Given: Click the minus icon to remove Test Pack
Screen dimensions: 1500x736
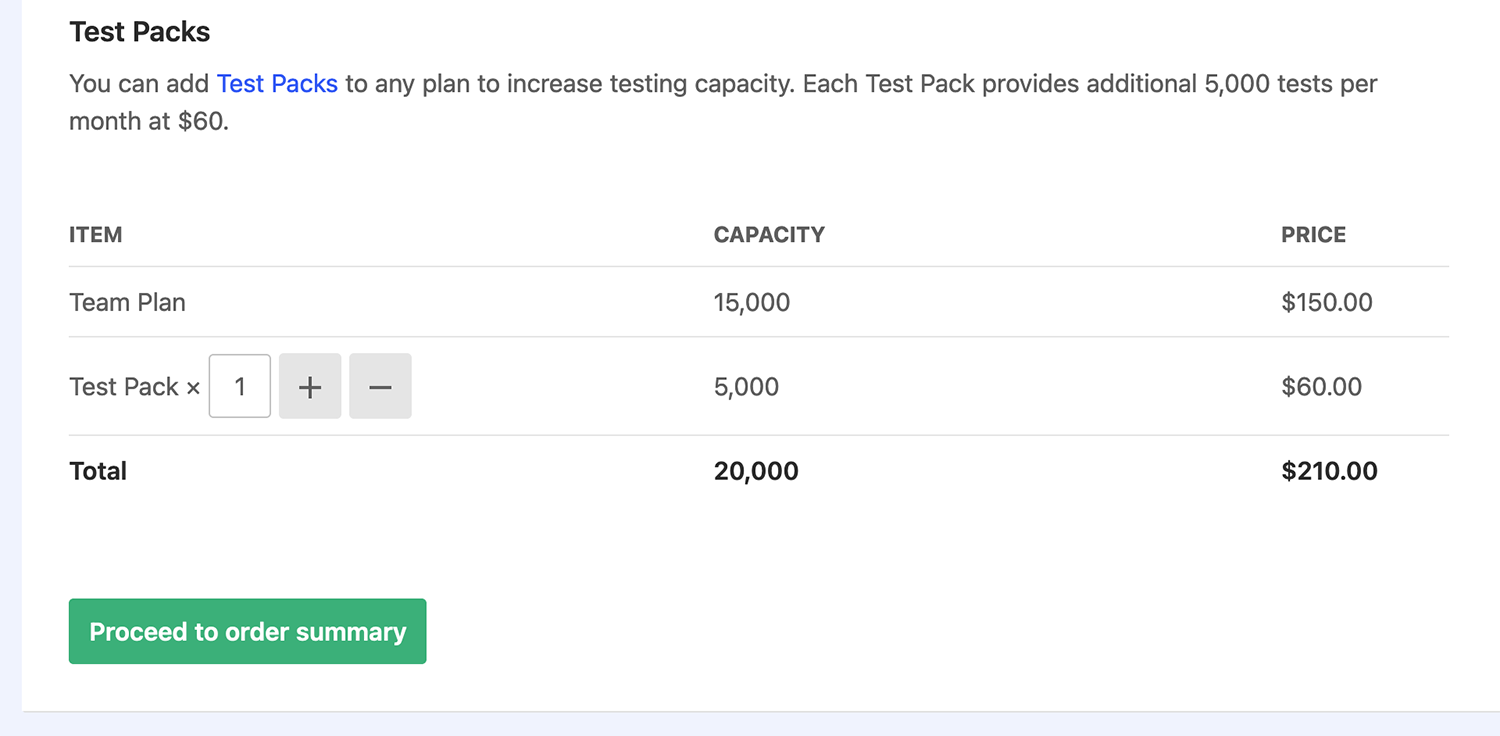Looking at the screenshot, I should 380,386.
